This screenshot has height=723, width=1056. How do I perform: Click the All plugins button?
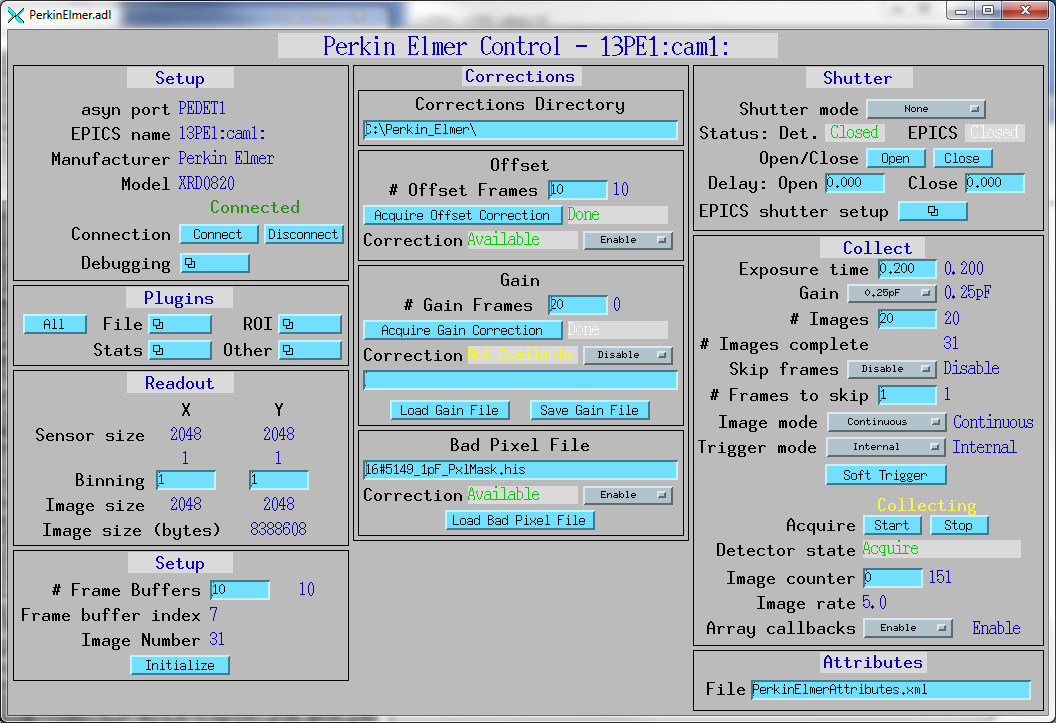[x=55, y=324]
